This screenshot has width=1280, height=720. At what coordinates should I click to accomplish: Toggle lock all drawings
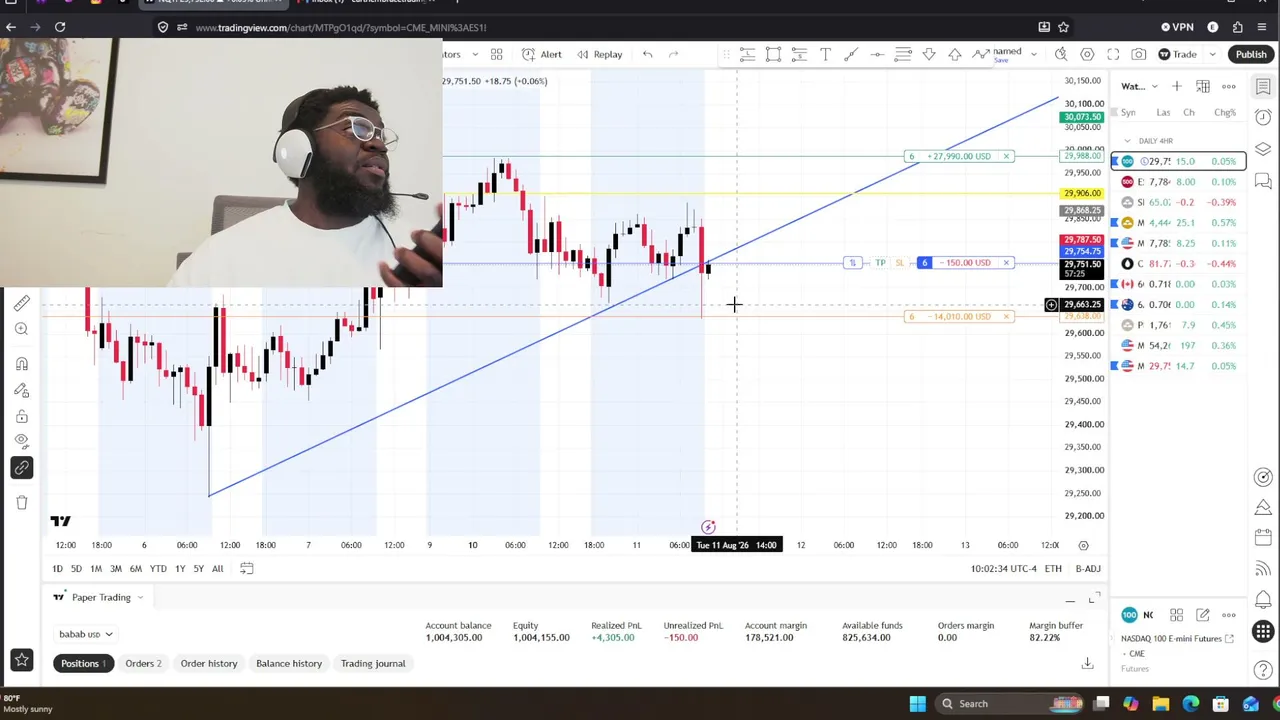(21, 416)
